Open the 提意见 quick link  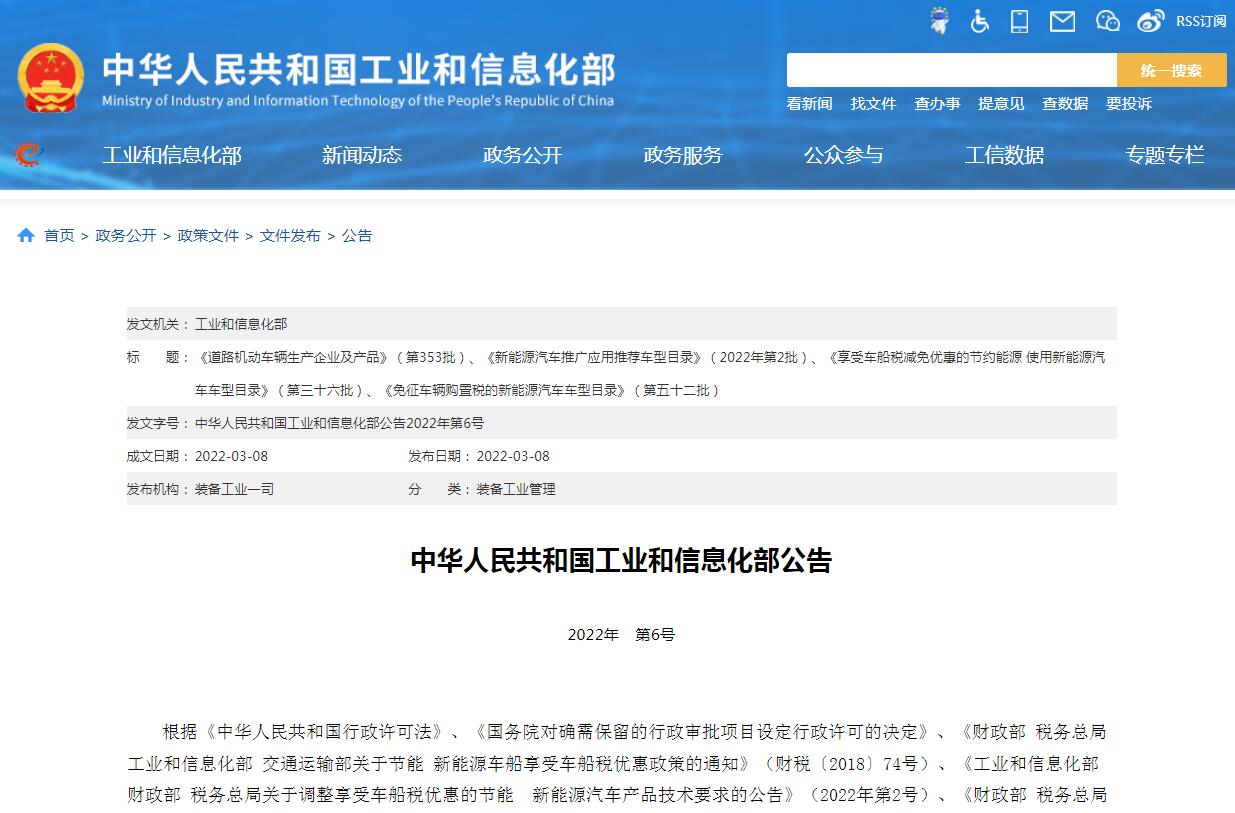[1001, 103]
